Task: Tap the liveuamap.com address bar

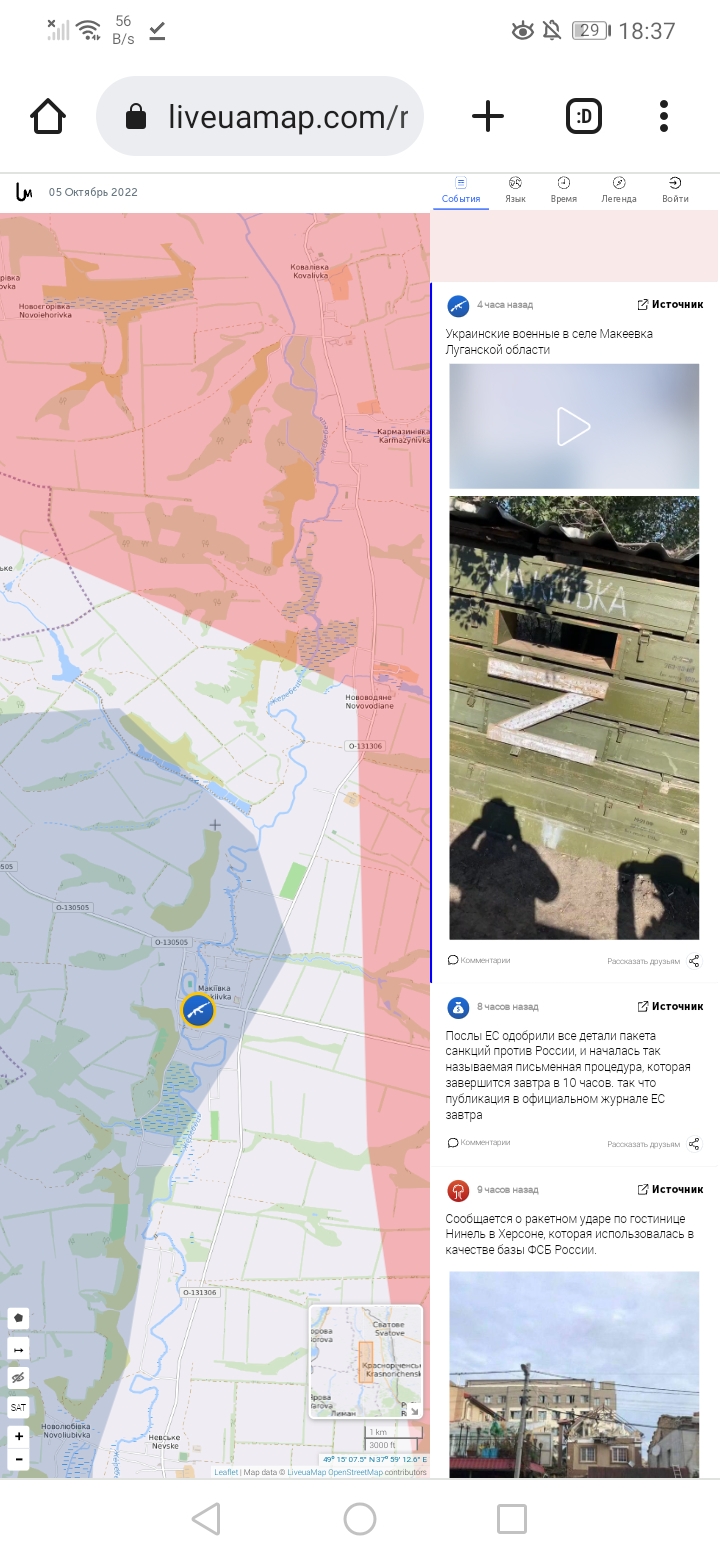Action: pos(260,117)
